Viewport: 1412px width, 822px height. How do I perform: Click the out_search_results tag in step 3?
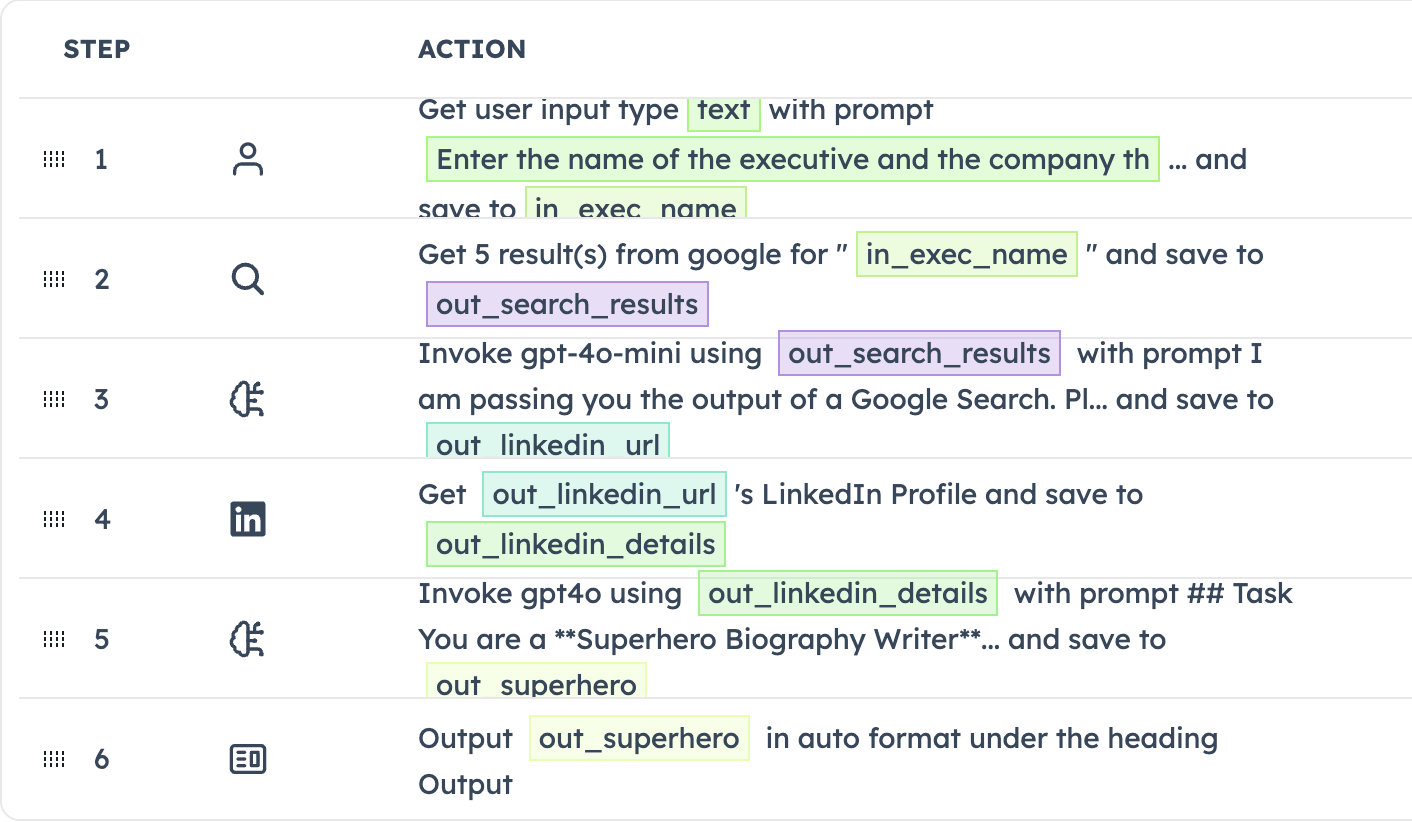[919, 354]
